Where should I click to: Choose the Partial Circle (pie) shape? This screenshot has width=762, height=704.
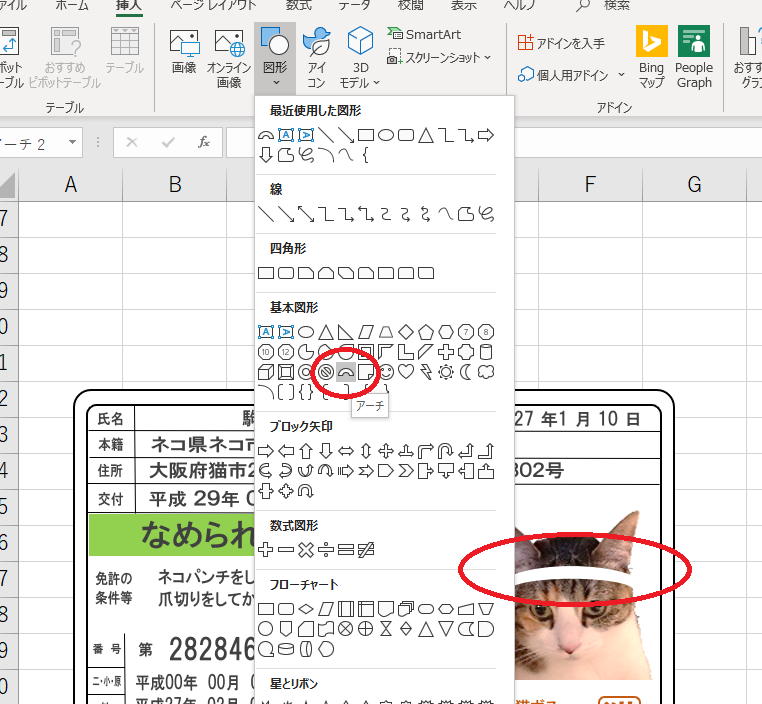[306, 352]
